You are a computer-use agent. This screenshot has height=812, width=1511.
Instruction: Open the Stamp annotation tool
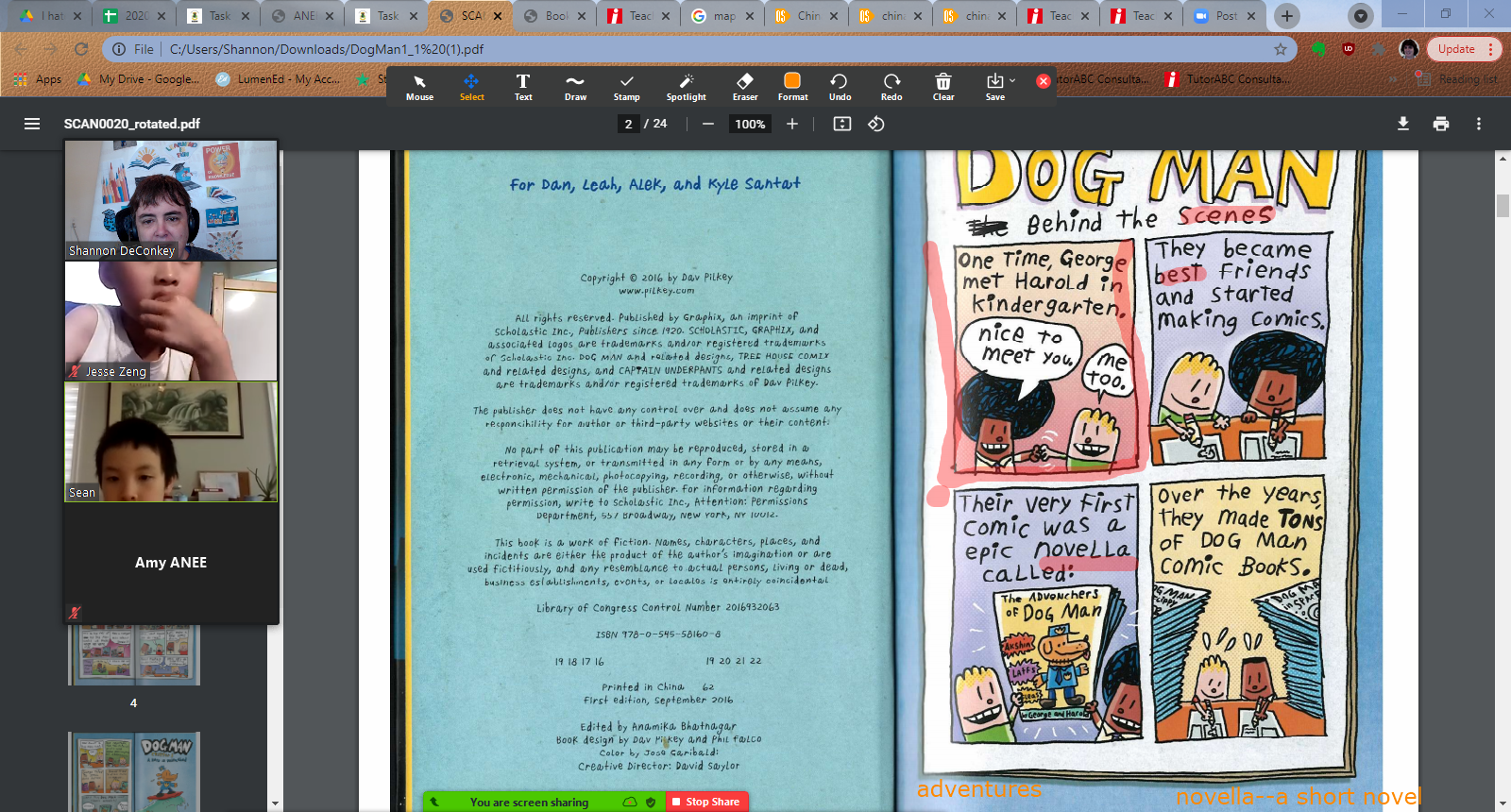(x=626, y=87)
